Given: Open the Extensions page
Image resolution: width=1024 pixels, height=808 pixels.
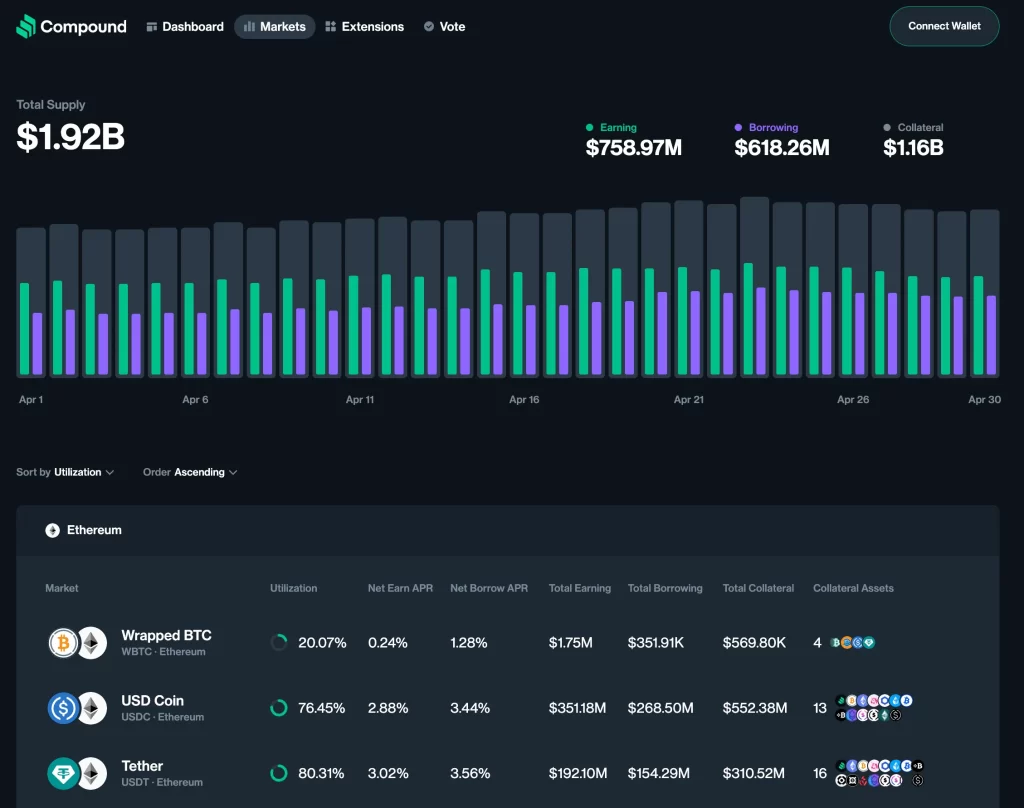Looking at the screenshot, I should click(x=364, y=27).
